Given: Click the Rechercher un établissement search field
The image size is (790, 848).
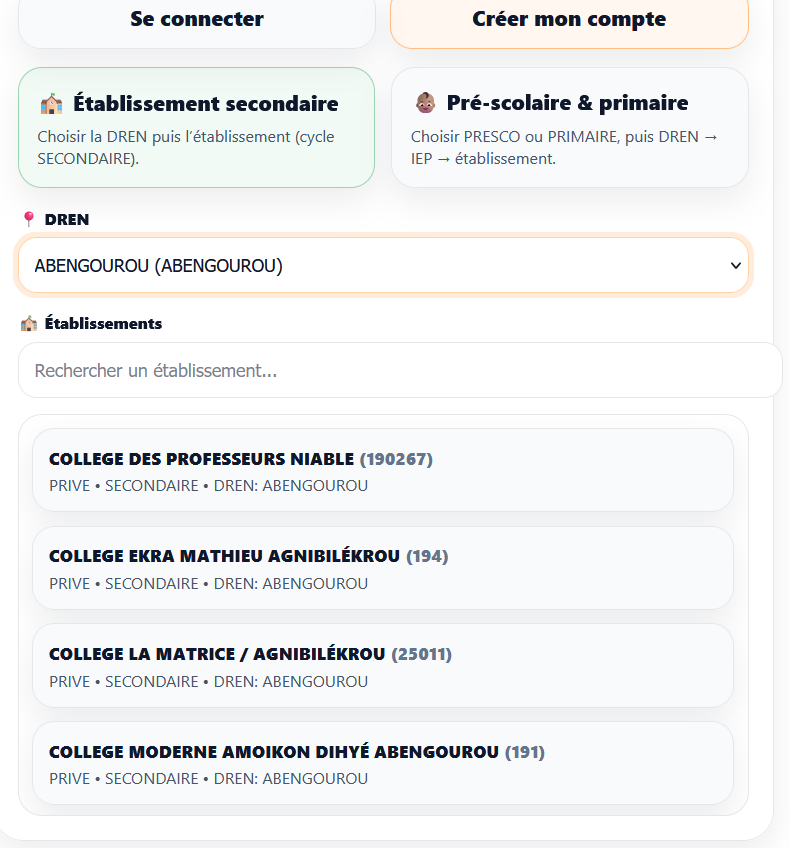Looking at the screenshot, I should click(383, 369).
